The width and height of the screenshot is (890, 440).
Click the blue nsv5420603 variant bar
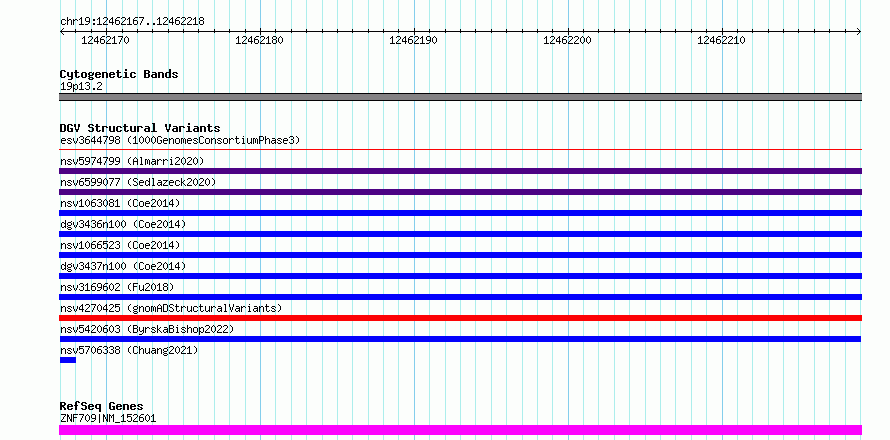(460, 339)
